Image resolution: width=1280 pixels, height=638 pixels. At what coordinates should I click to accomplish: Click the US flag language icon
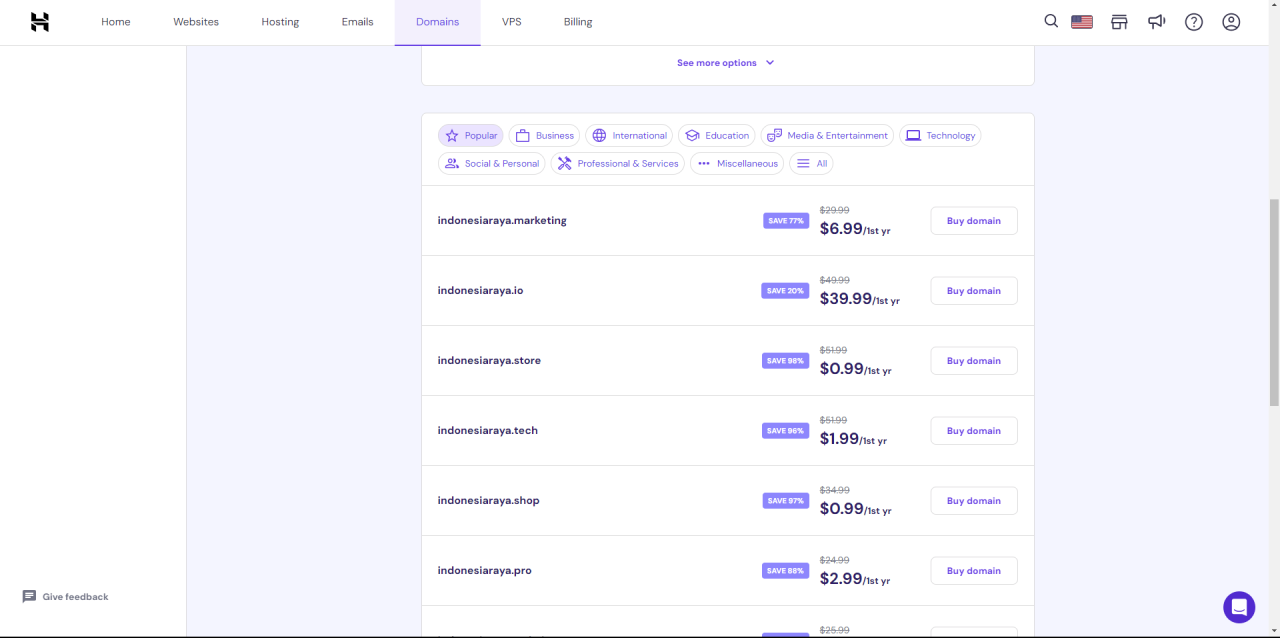pyautogui.click(x=1082, y=22)
